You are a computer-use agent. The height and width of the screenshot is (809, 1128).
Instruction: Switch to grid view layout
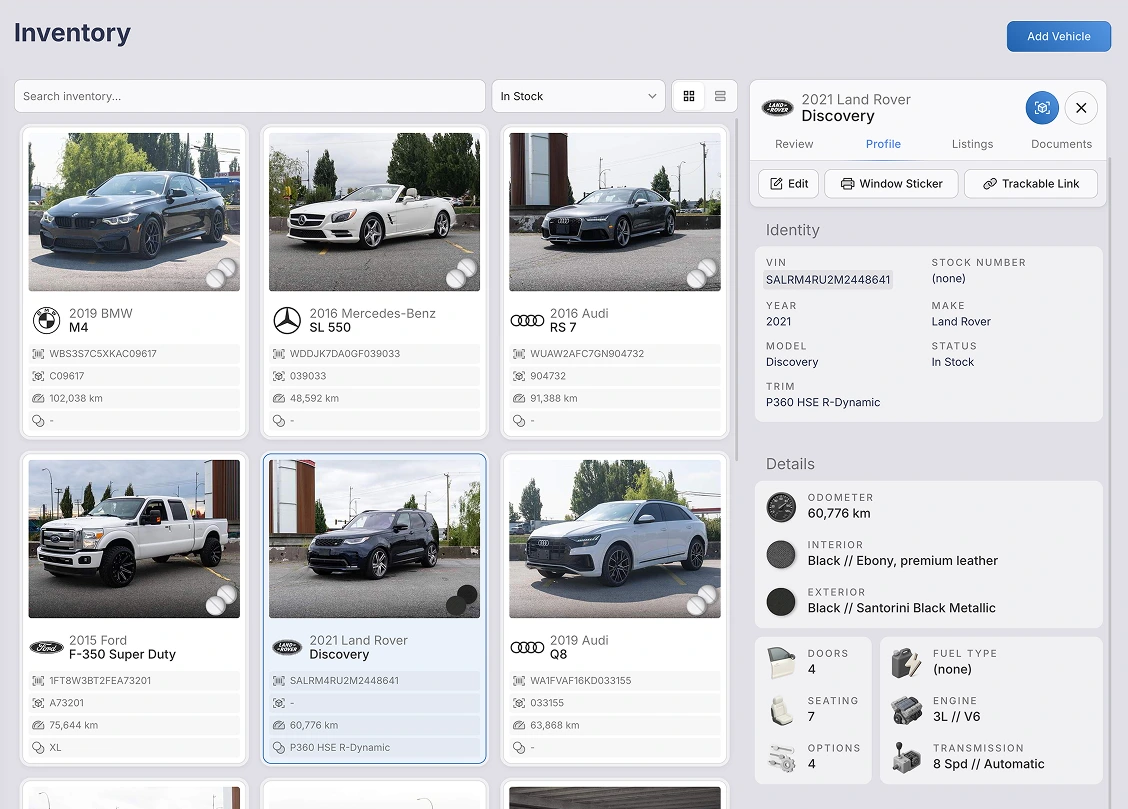click(688, 96)
